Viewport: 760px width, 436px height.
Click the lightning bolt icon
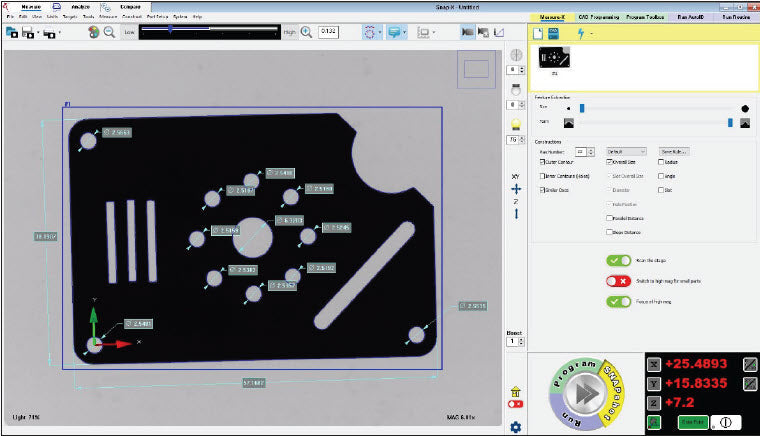click(581, 33)
